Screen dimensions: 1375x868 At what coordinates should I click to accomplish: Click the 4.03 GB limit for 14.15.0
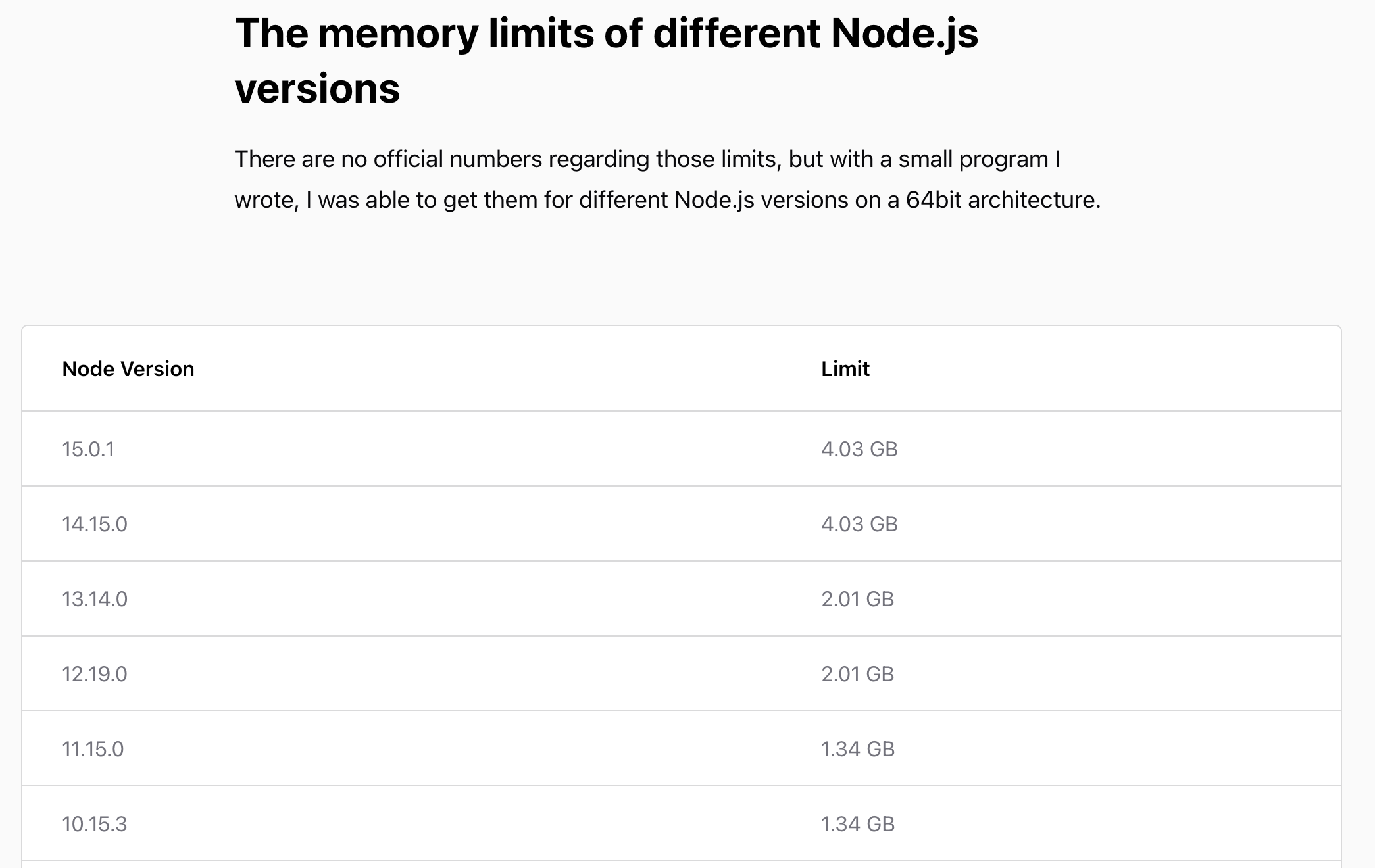tap(859, 524)
